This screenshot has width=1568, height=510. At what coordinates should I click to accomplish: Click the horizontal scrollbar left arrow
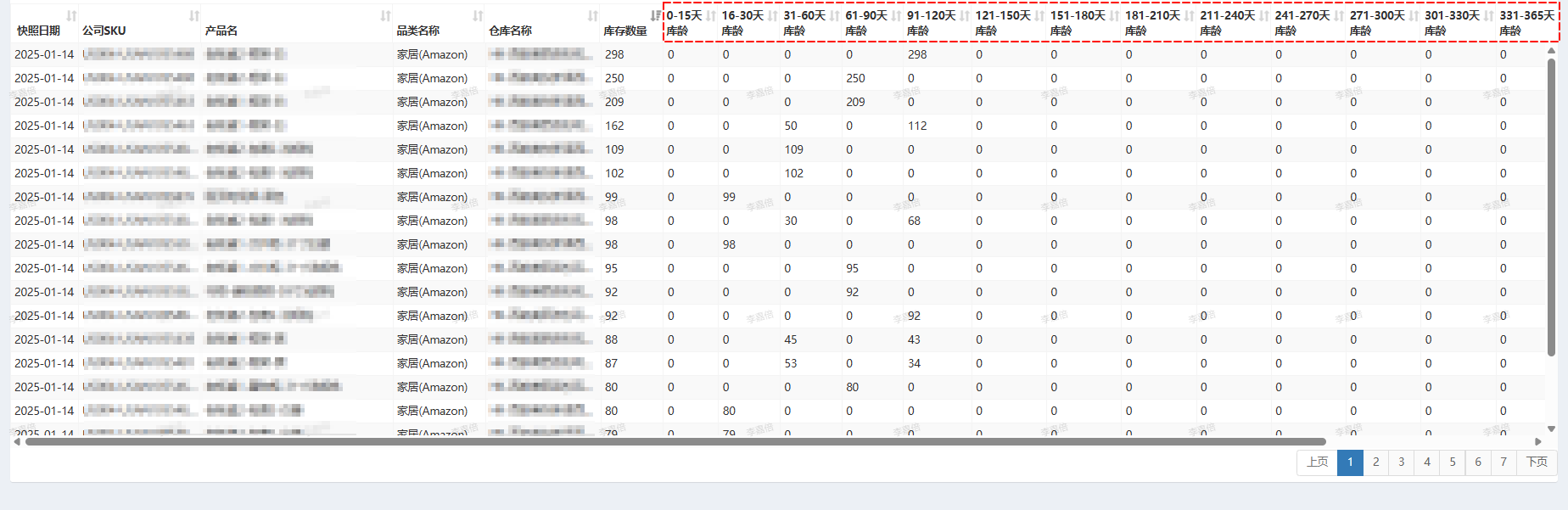(x=17, y=441)
